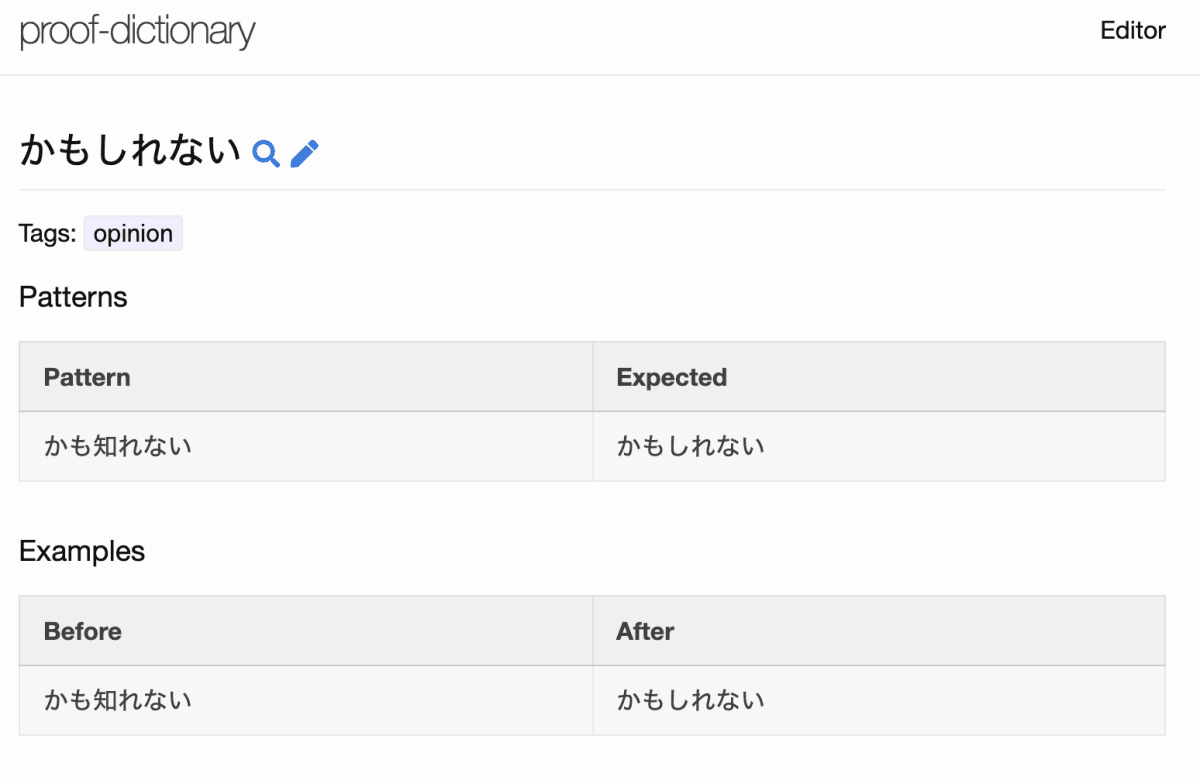The height and width of the screenshot is (784, 1200).
Task: Select かもしれない cell under After column
Action: pyautogui.click(x=879, y=700)
